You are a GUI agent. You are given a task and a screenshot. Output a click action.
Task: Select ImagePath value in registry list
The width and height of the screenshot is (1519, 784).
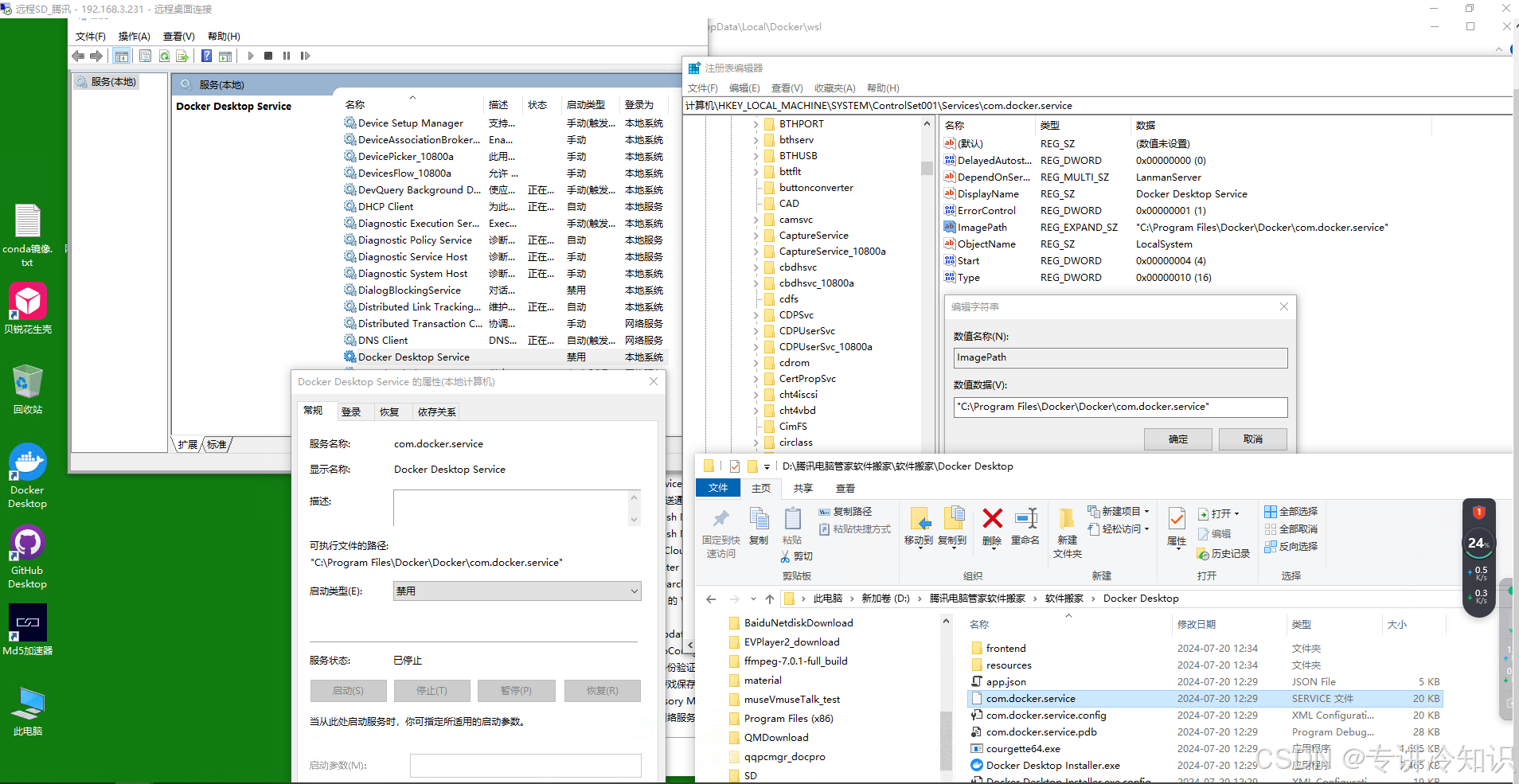[x=982, y=228]
